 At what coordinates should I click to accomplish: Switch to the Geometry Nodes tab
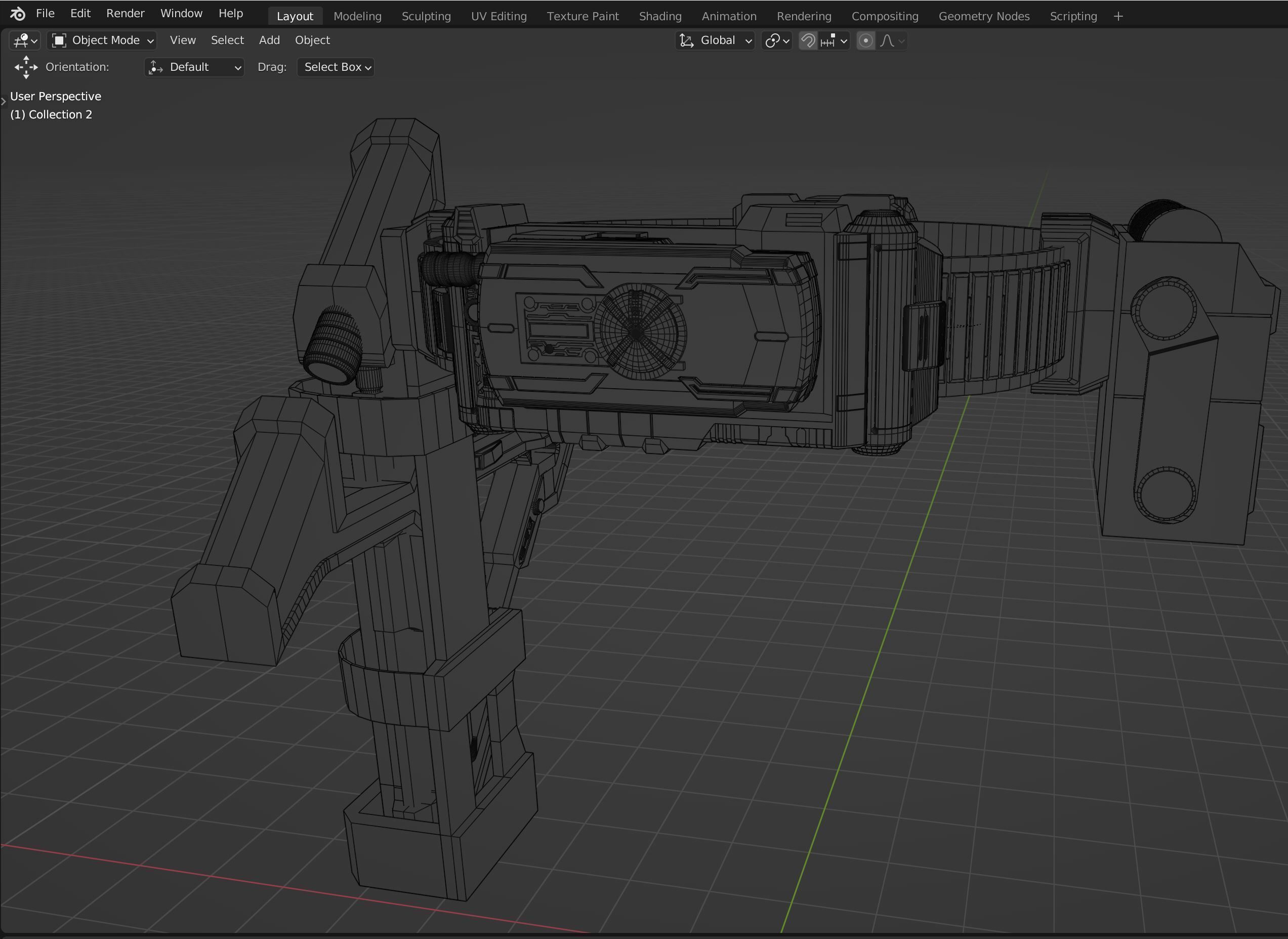[983, 17]
